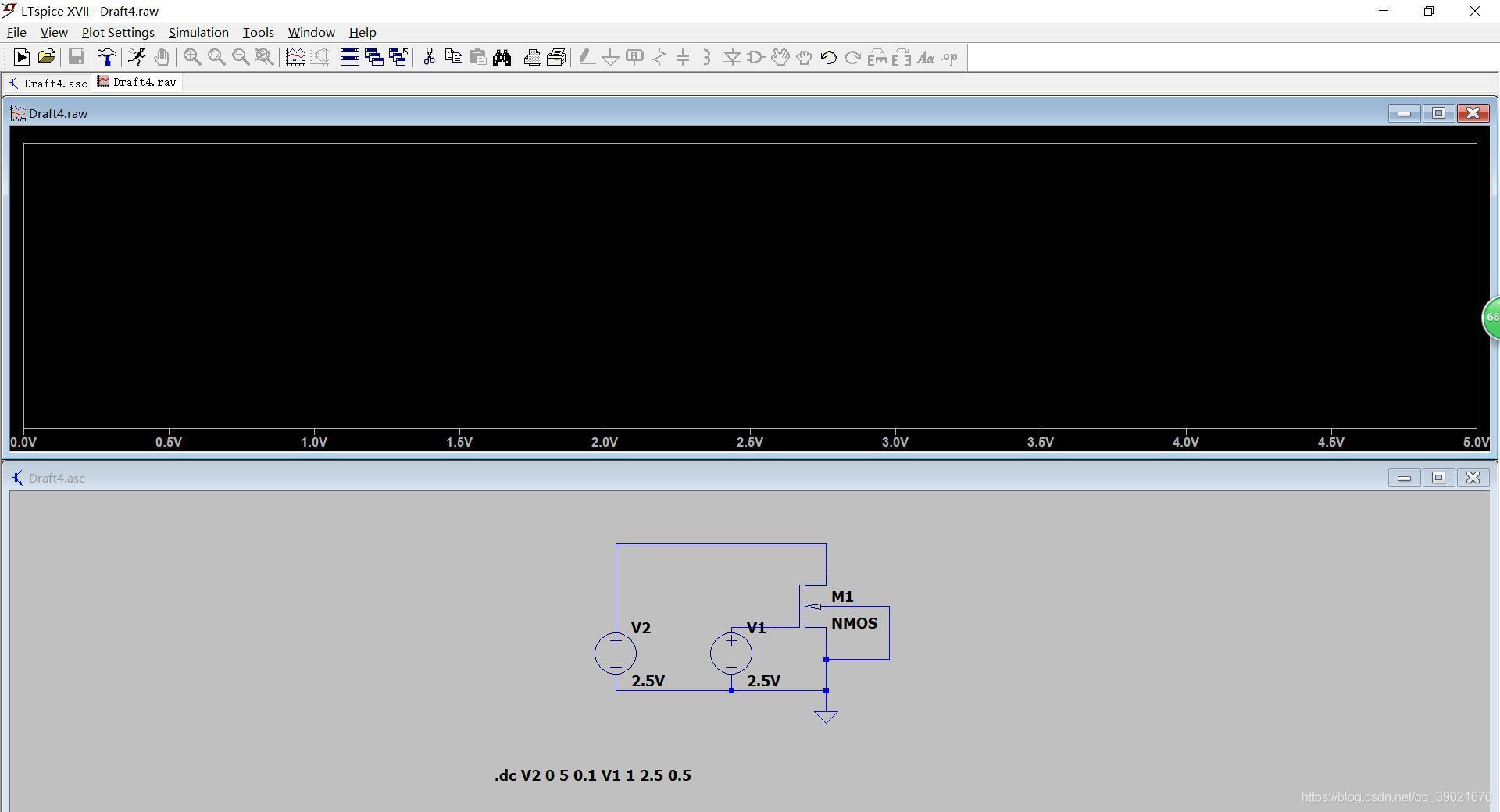The image size is (1500, 812).
Task: Select the SPICE directive .op tool
Action: (950, 57)
